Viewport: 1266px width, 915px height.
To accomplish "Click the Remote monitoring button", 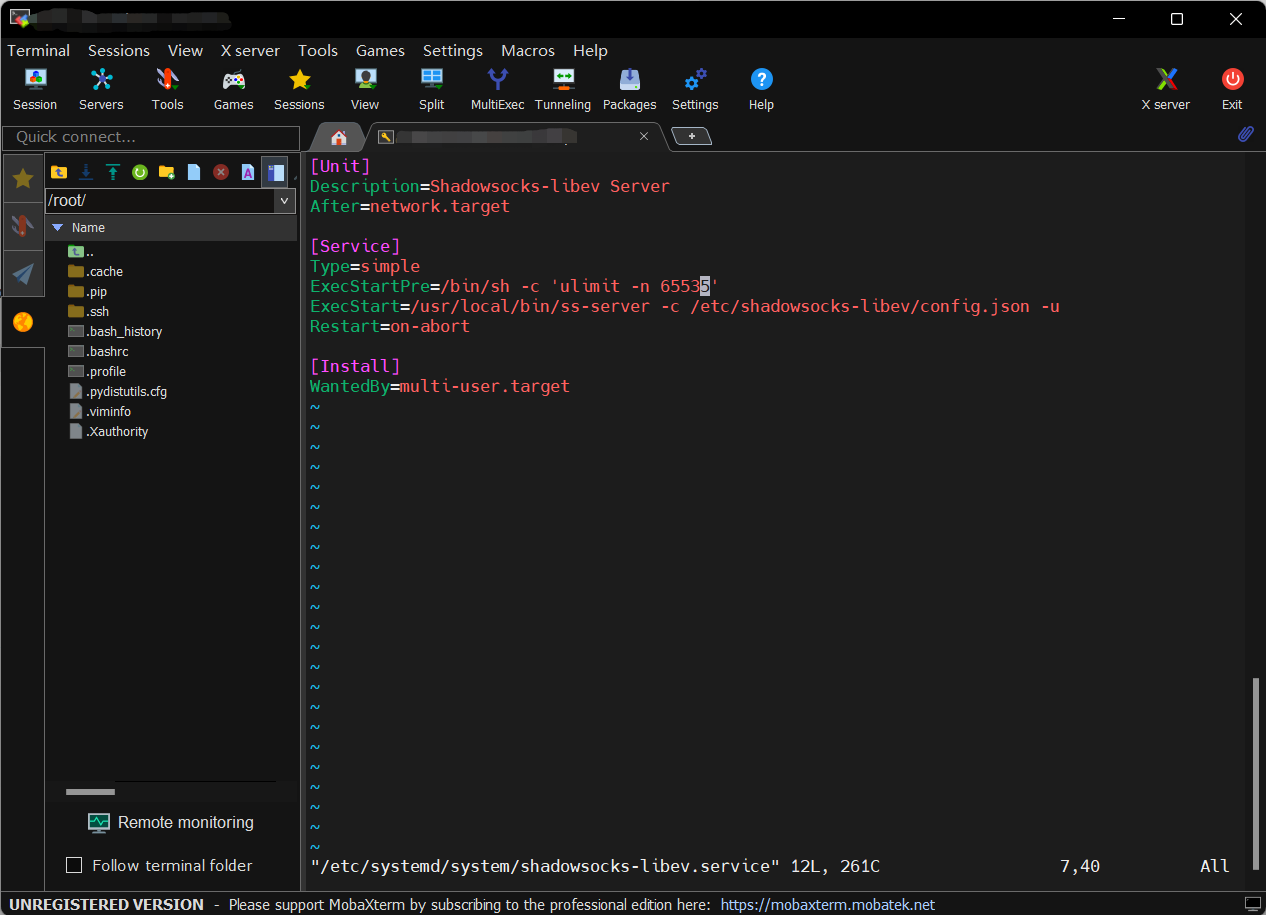I will point(171,823).
